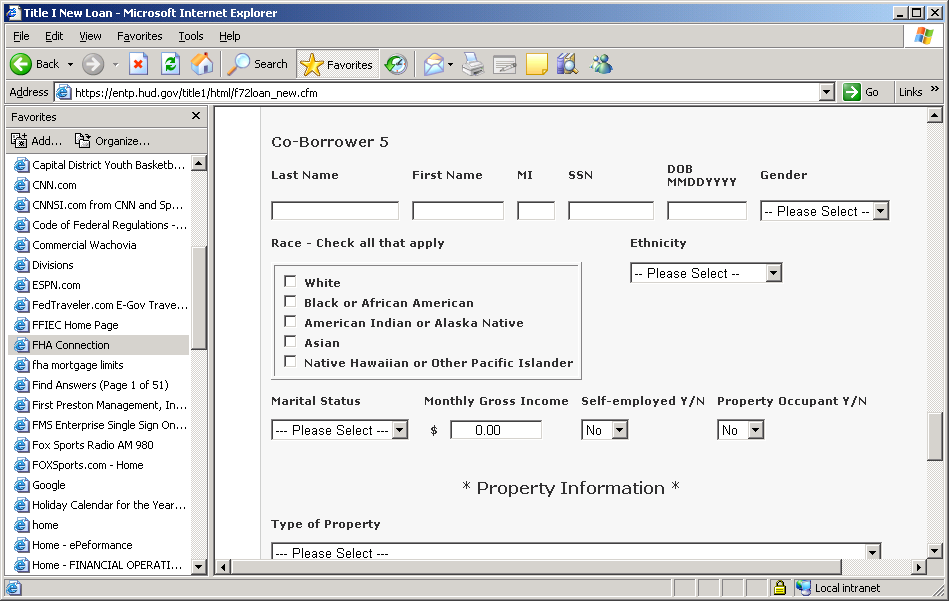Close the Favorites side panel
The height and width of the screenshot is (601, 949).
tap(196, 116)
